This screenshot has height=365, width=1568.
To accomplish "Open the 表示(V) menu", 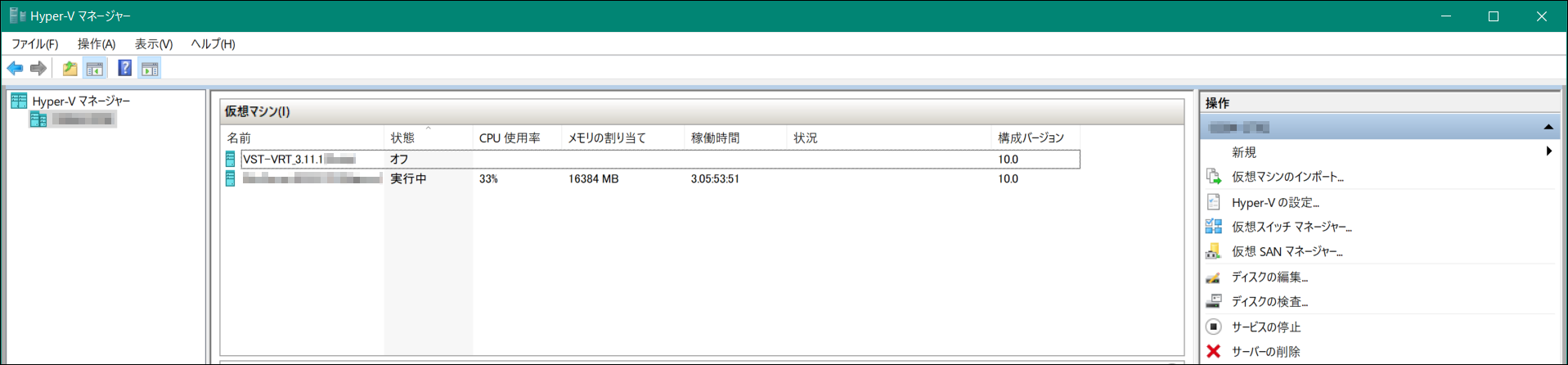I will coord(154,44).
